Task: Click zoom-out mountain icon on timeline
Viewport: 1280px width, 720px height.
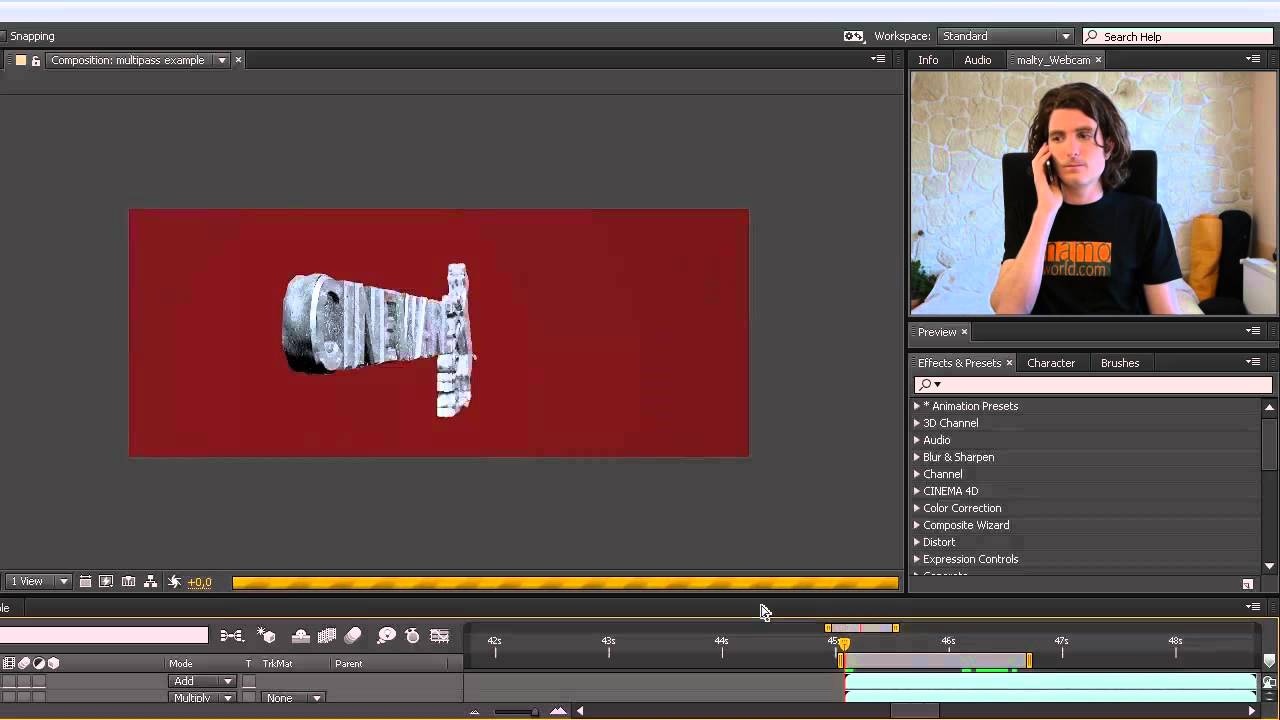Action: 474,712
